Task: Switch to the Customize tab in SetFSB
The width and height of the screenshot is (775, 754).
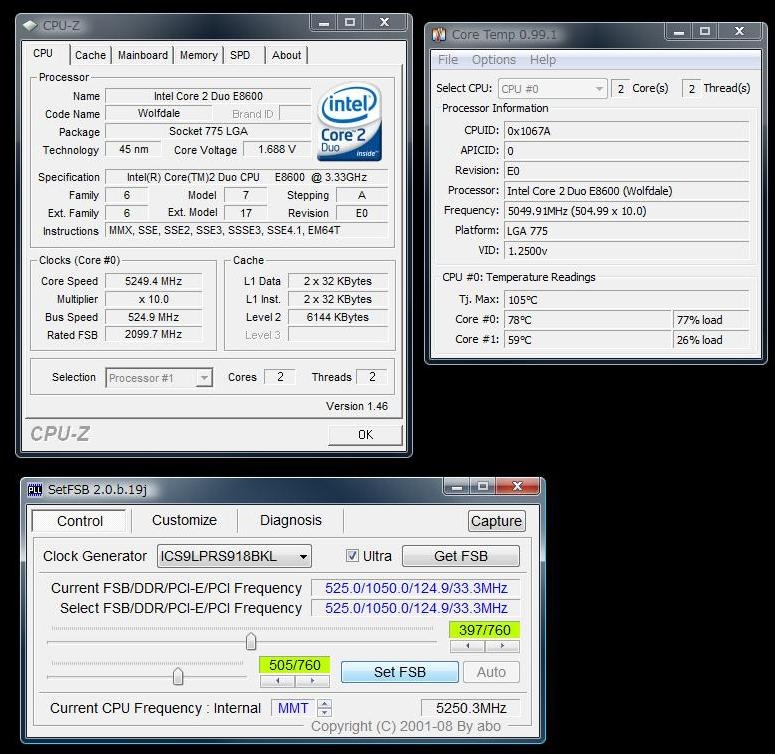Action: coord(184,520)
